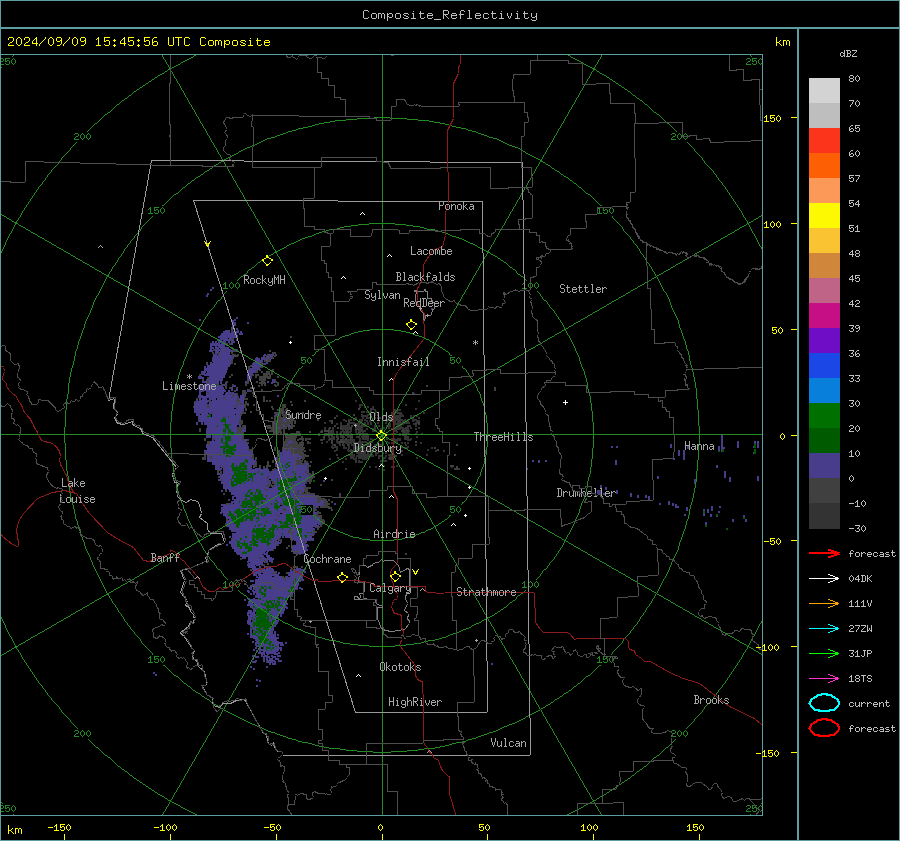Click the 'RockyMH' map label
This screenshot has width=900, height=841.
tap(264, 280)
